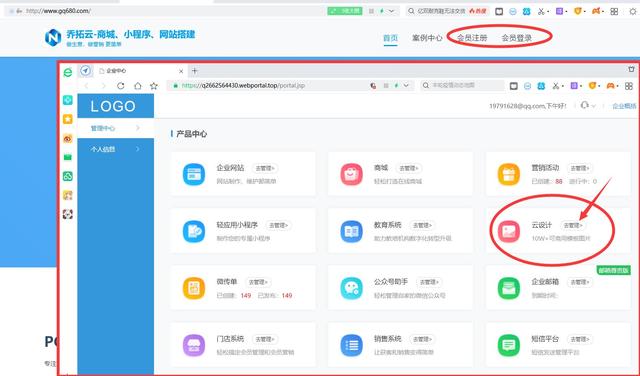
Task: Open the 企业网站 product icon
Action: pyautogui.click(x=194, y=174)
